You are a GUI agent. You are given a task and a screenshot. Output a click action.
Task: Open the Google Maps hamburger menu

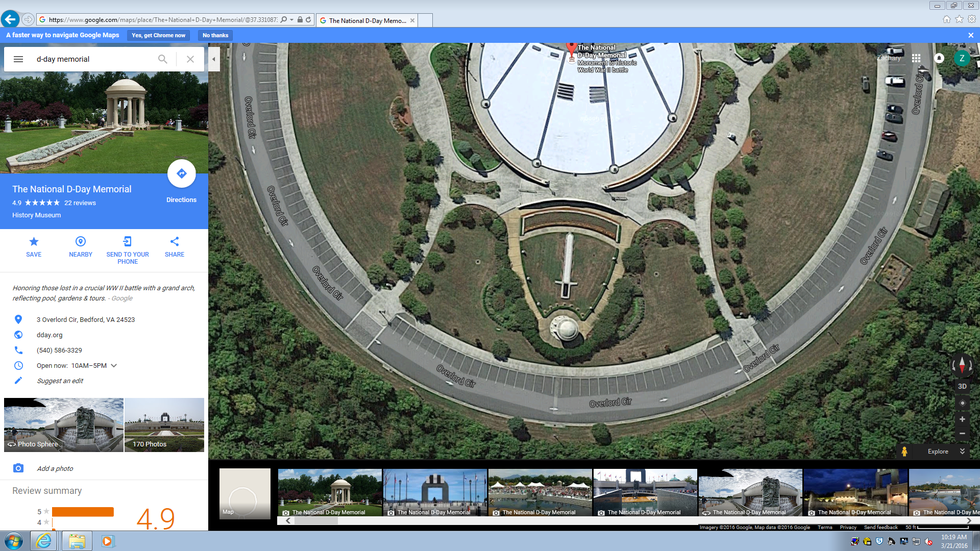point(18,59)
